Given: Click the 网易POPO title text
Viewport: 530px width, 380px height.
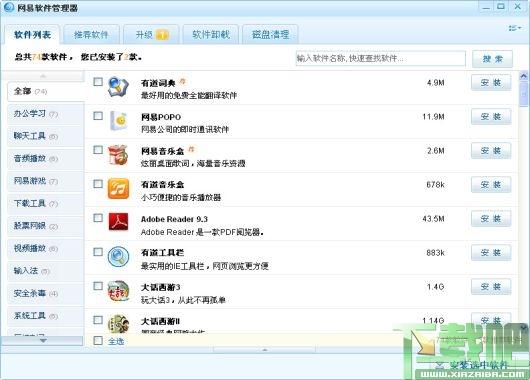Looking at the screenshot, I should pyautogui.click(x=161, y=117).
